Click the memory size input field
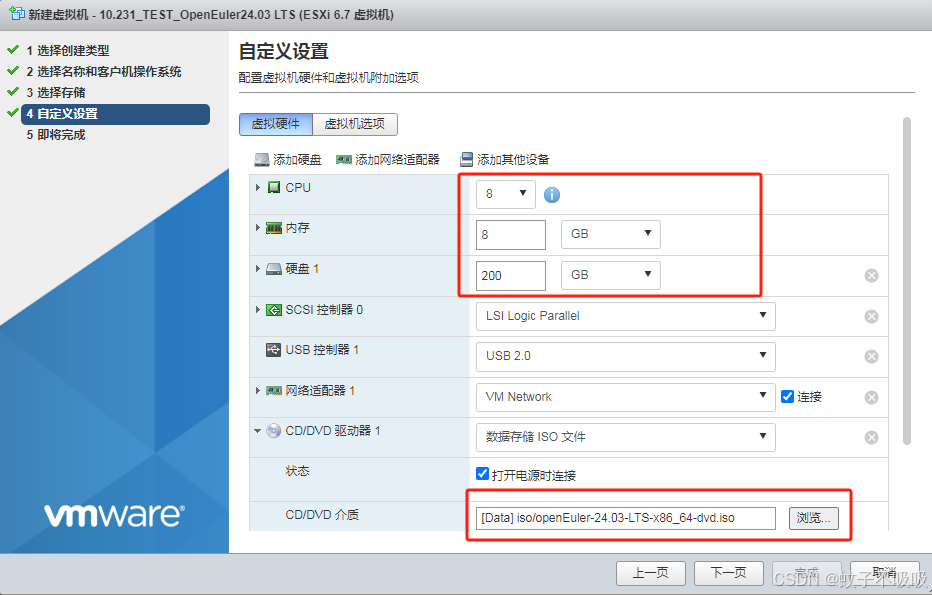 [511, 235]
